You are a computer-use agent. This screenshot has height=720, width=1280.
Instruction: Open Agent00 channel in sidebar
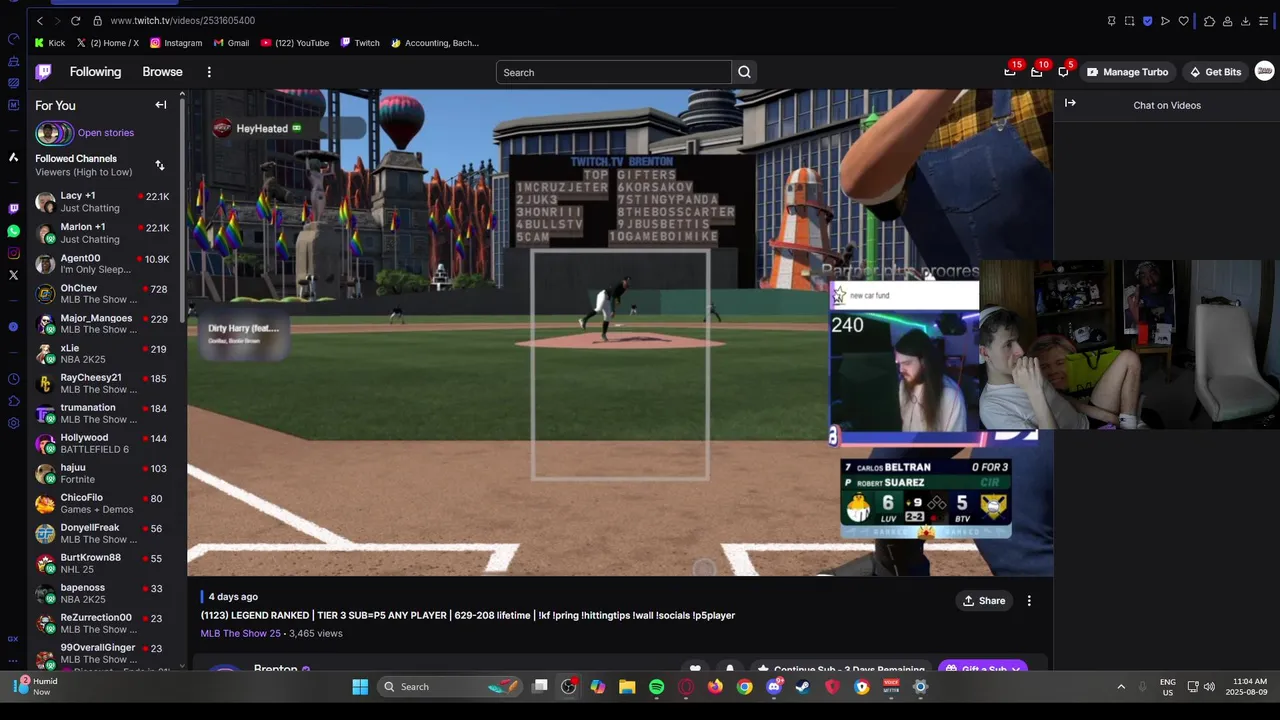point(103,263)
